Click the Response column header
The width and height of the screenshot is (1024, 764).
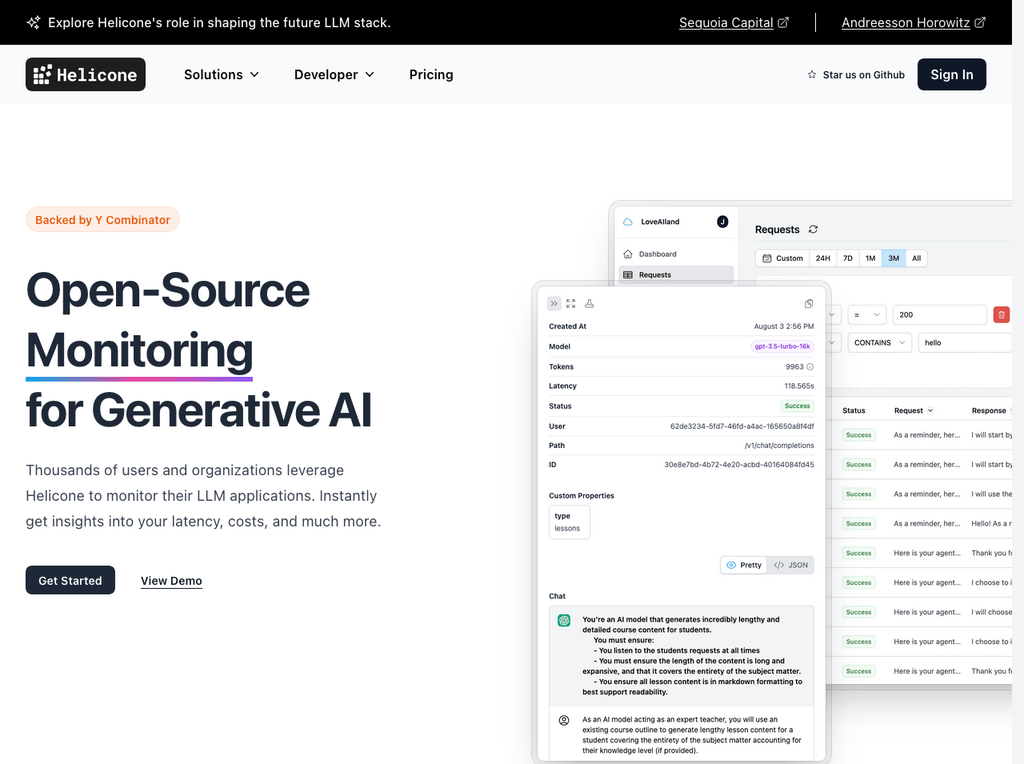point(989,411)
